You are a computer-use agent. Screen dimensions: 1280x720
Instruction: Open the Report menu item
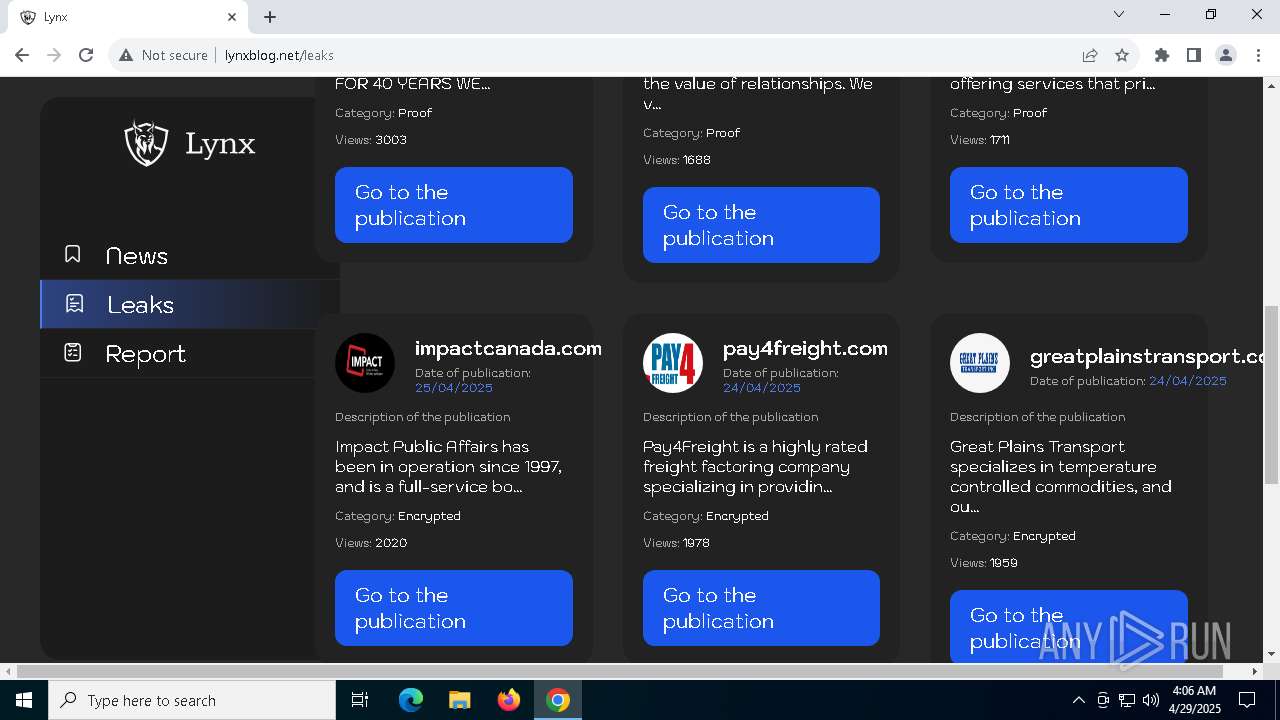146,354
